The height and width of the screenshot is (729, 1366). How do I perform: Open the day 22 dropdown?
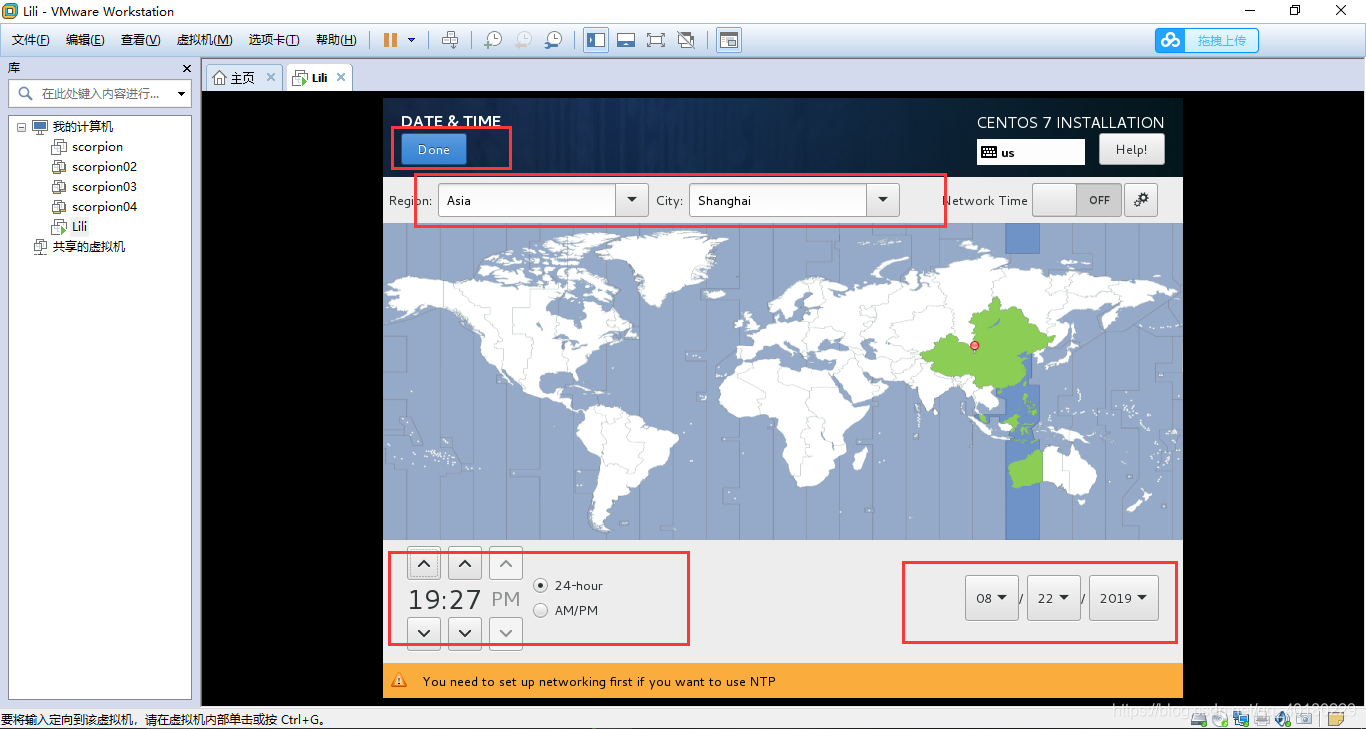(1054, 598)
